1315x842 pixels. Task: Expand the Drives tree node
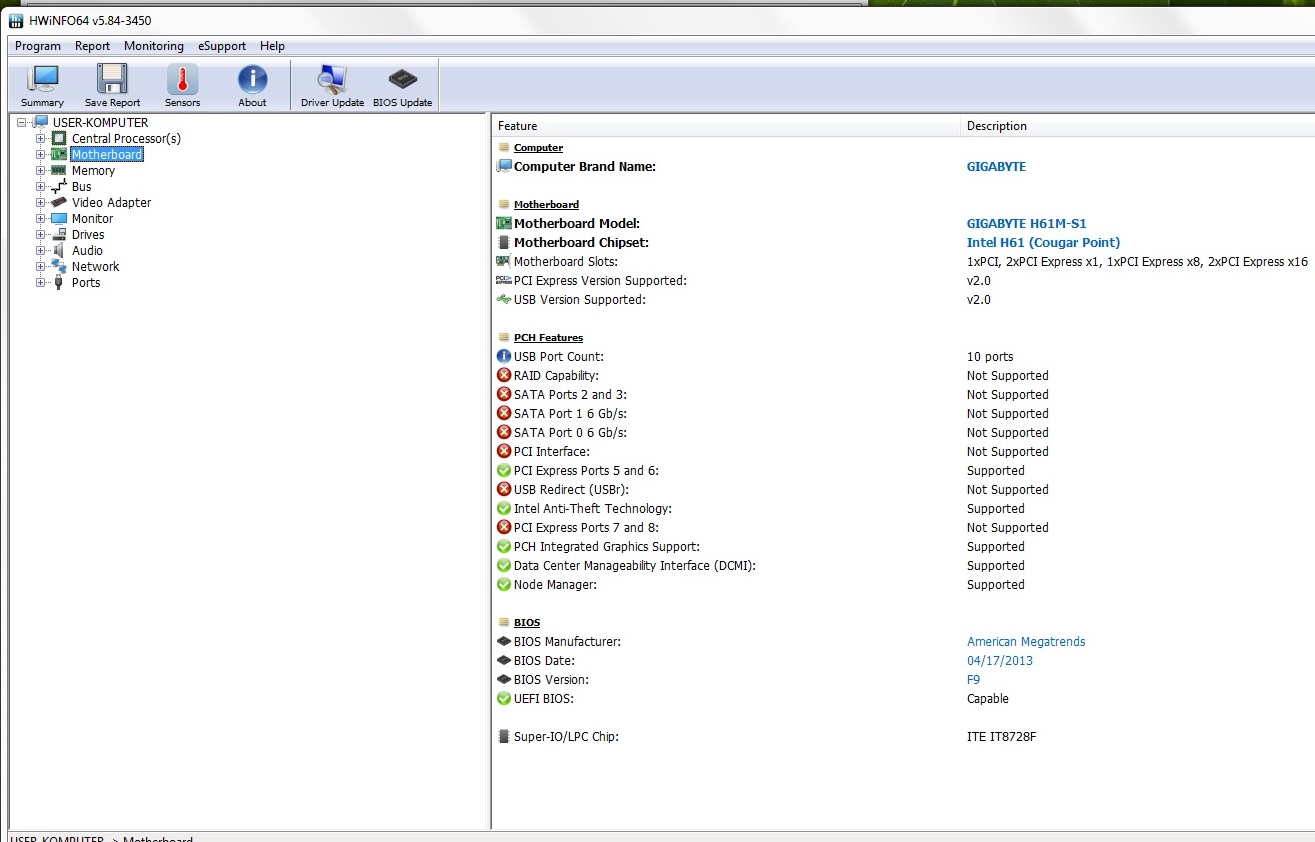tap(41, 235)
